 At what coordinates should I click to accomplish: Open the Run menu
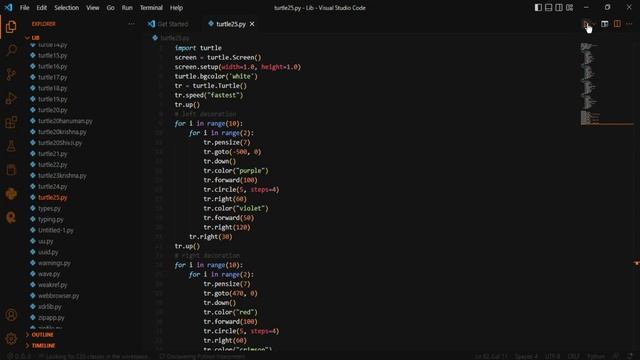point(127,8)
